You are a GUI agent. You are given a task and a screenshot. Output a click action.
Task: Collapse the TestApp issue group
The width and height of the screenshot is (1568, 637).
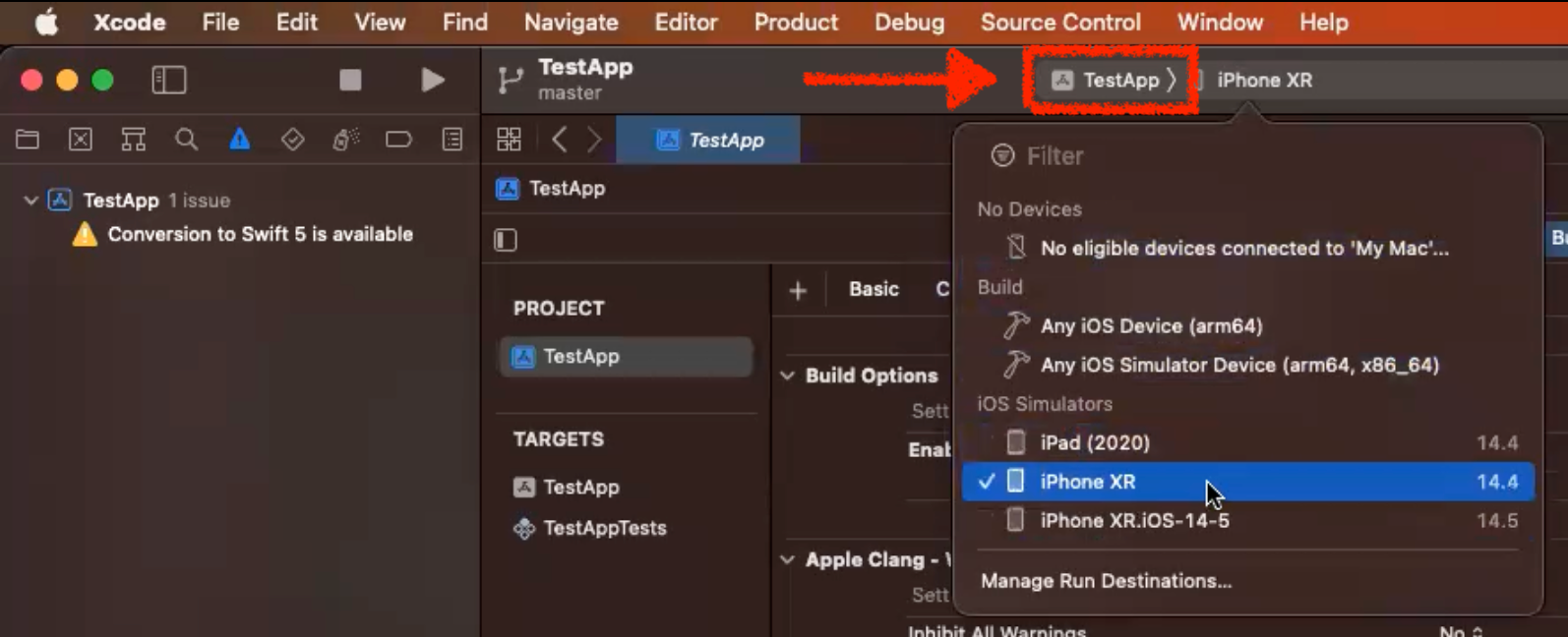(30, 201)
